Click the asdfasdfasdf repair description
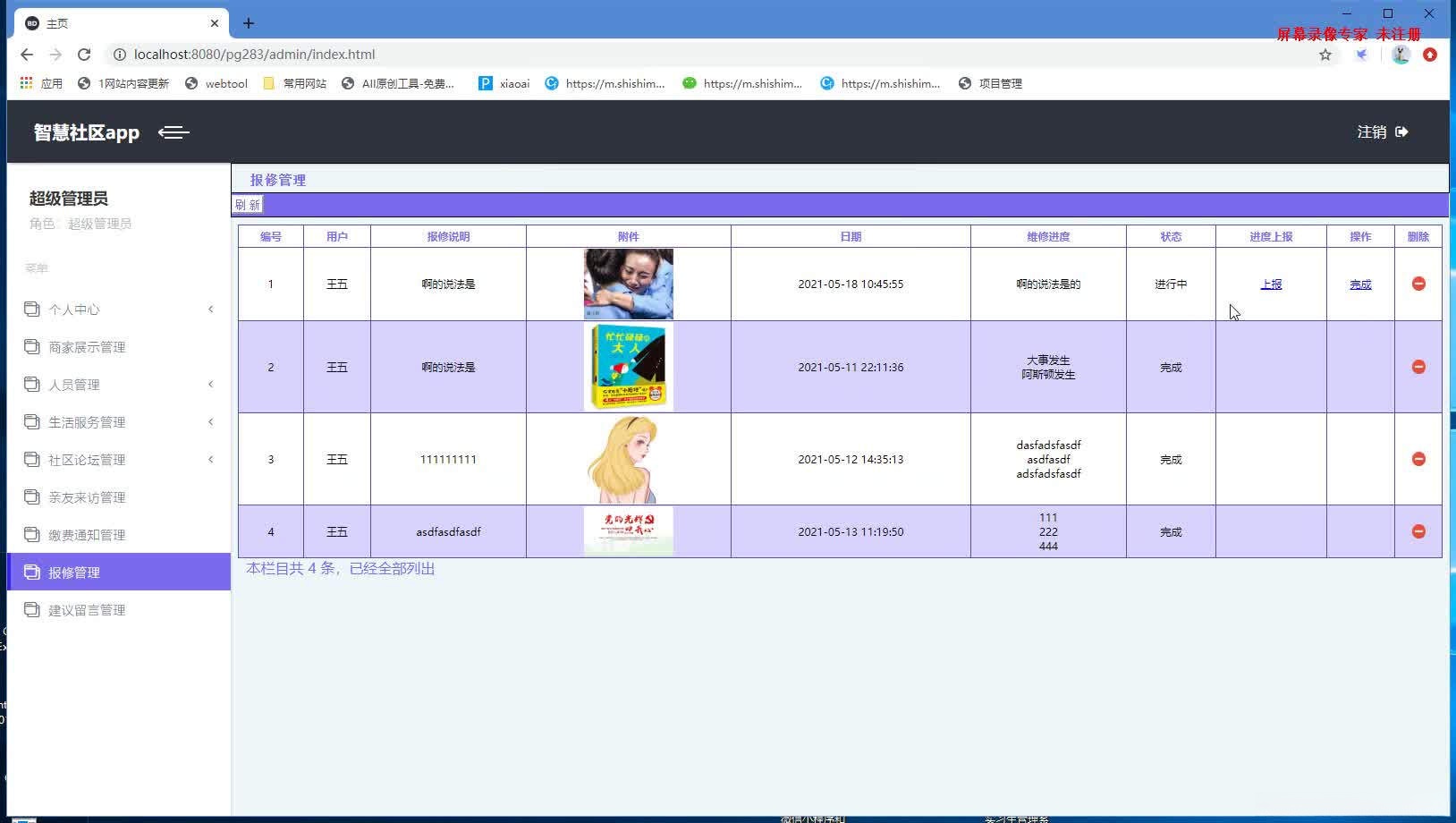The width and height of the screenshot is (1456, 823). [448, 532]
